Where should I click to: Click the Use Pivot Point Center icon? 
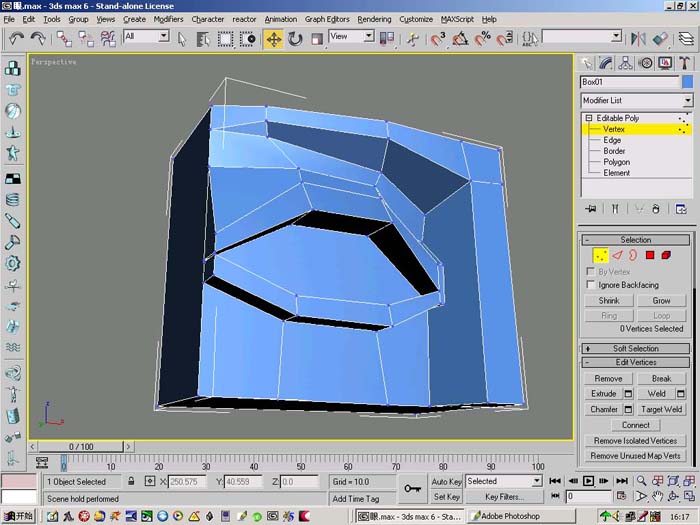click(x=387, y=39)
